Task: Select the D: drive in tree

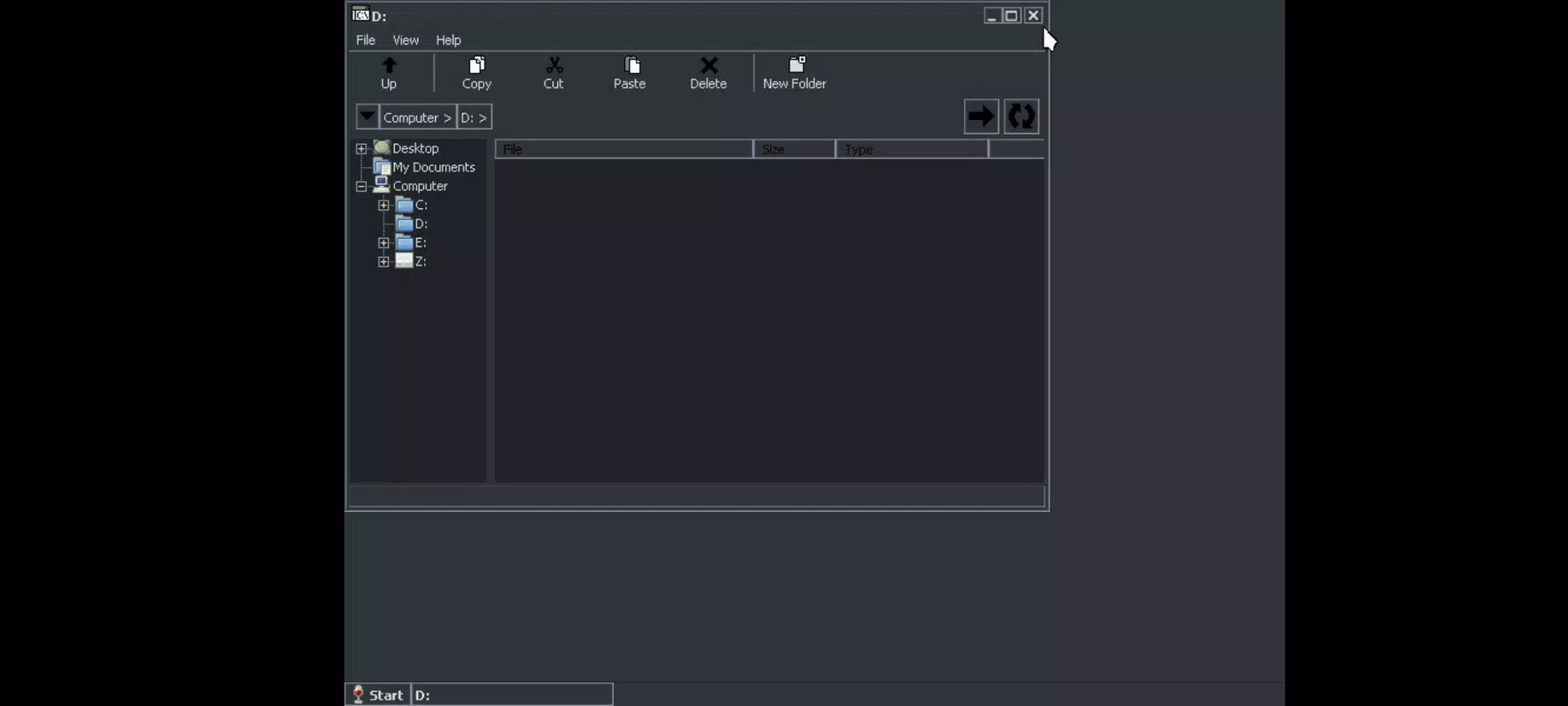Action: point(421,223)
